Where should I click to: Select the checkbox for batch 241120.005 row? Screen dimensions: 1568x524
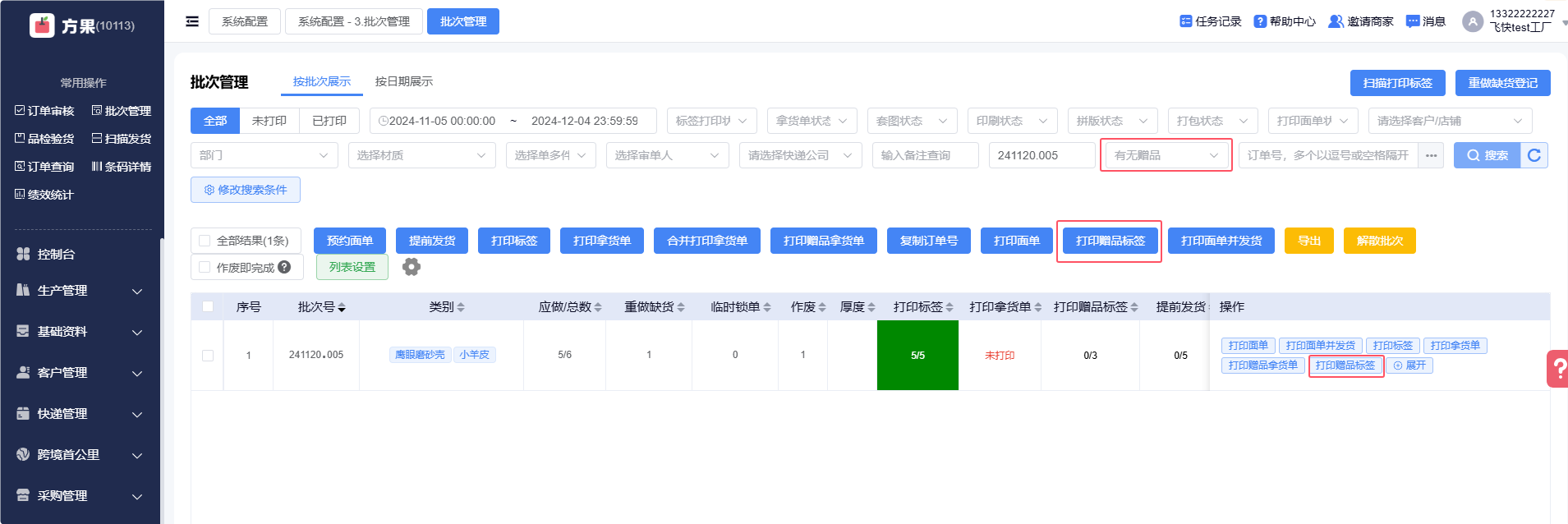pyautogui.click(x=208, y=356)
